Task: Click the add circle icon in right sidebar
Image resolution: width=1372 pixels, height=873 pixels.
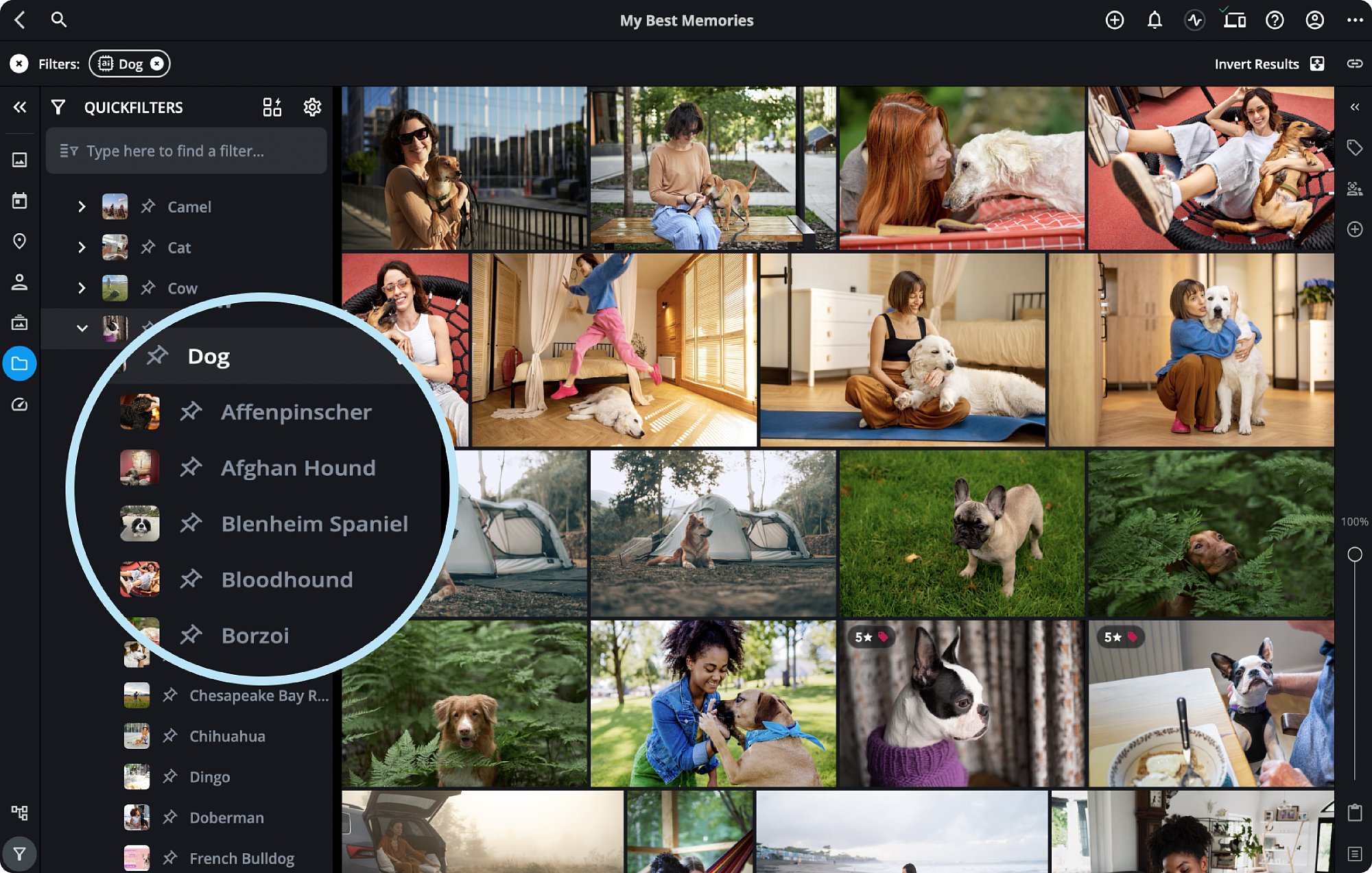Action: tap(1355, 229)
